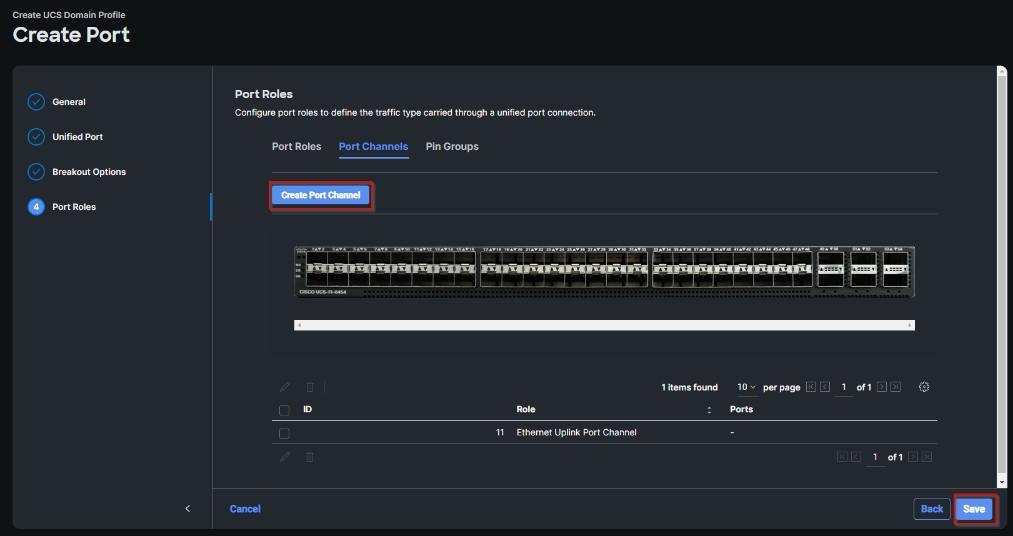
Task: Collapse the left wizard sidebar
Action: [187, 509]
